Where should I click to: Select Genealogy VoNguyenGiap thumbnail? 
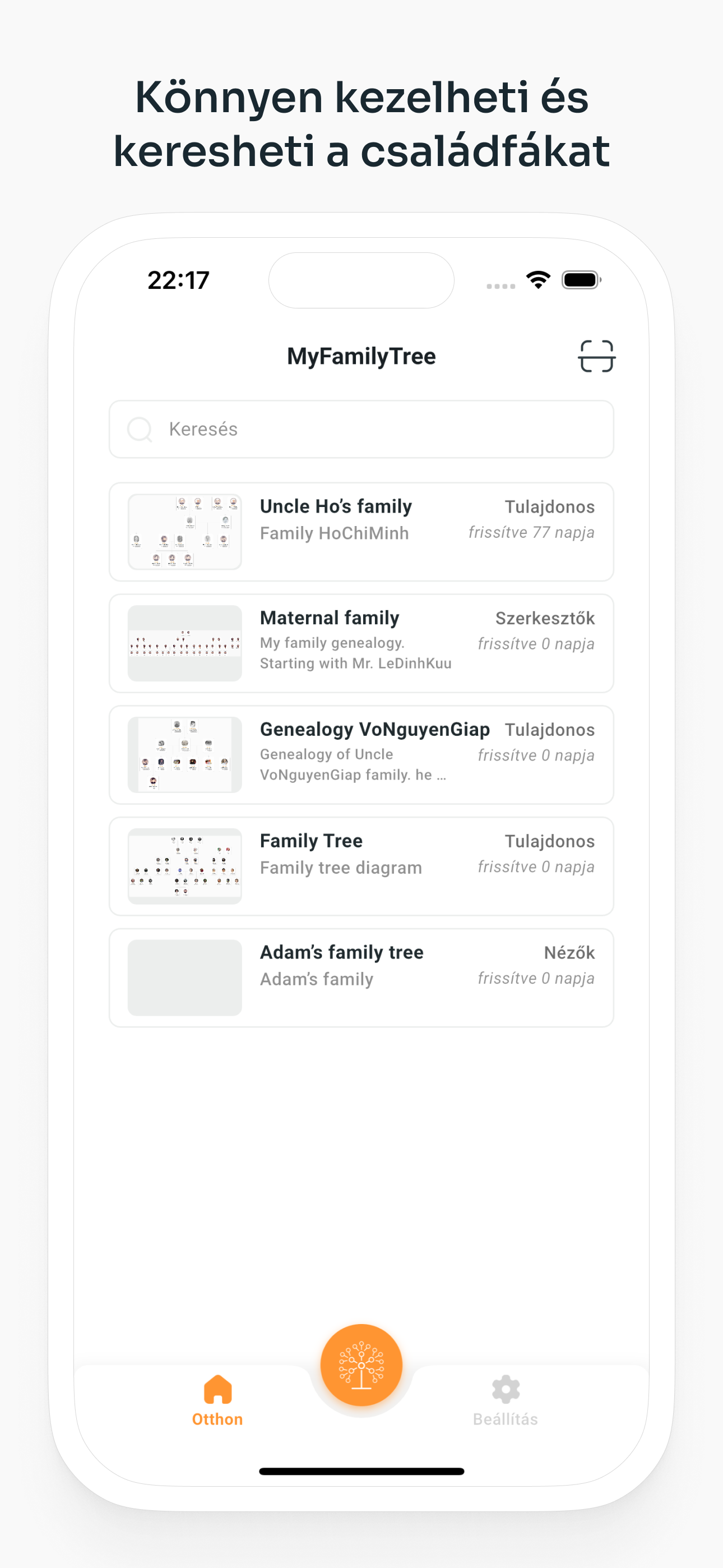(184, 755)
